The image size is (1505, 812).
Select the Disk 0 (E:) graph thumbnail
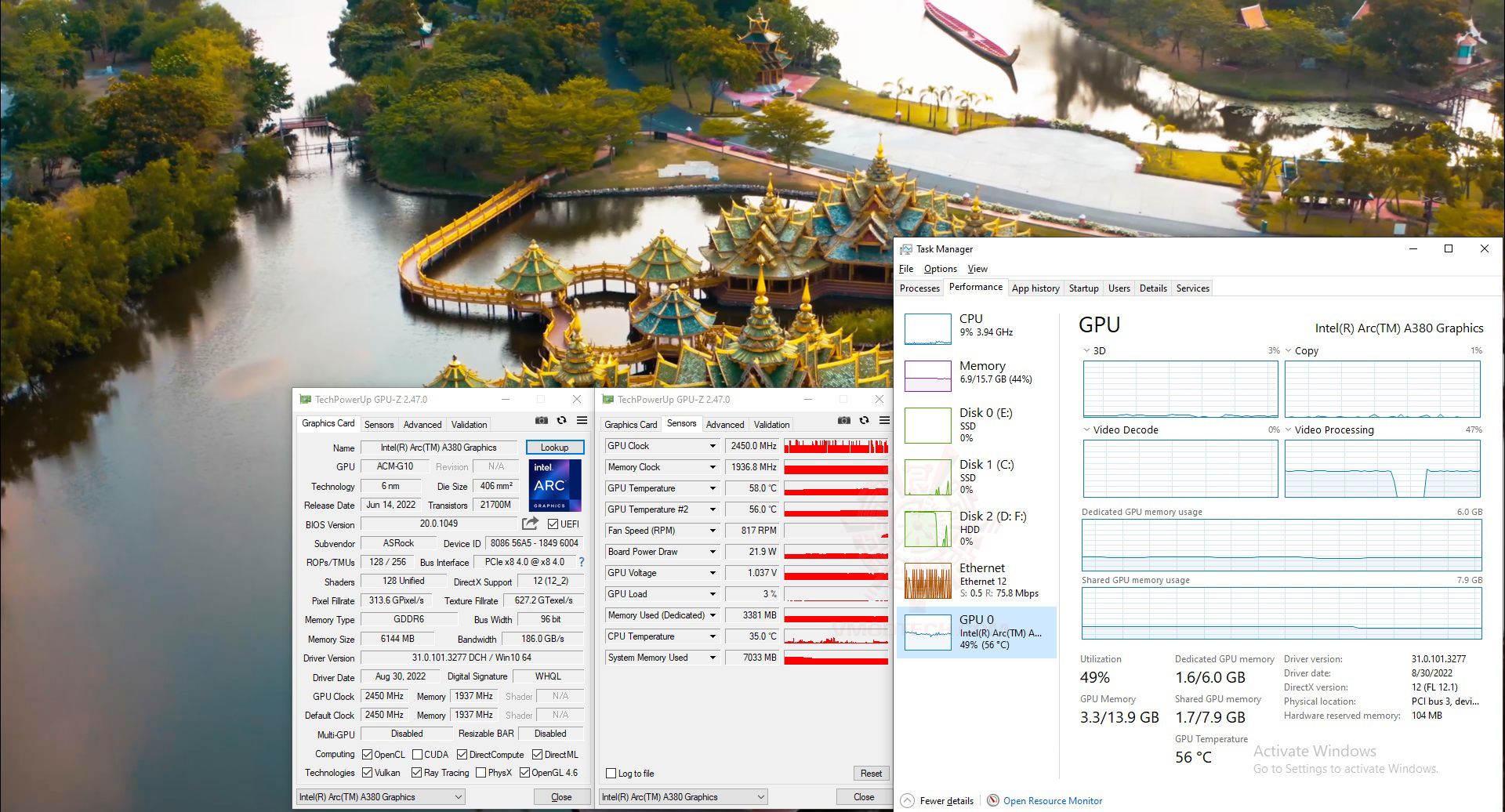(927, 426)
